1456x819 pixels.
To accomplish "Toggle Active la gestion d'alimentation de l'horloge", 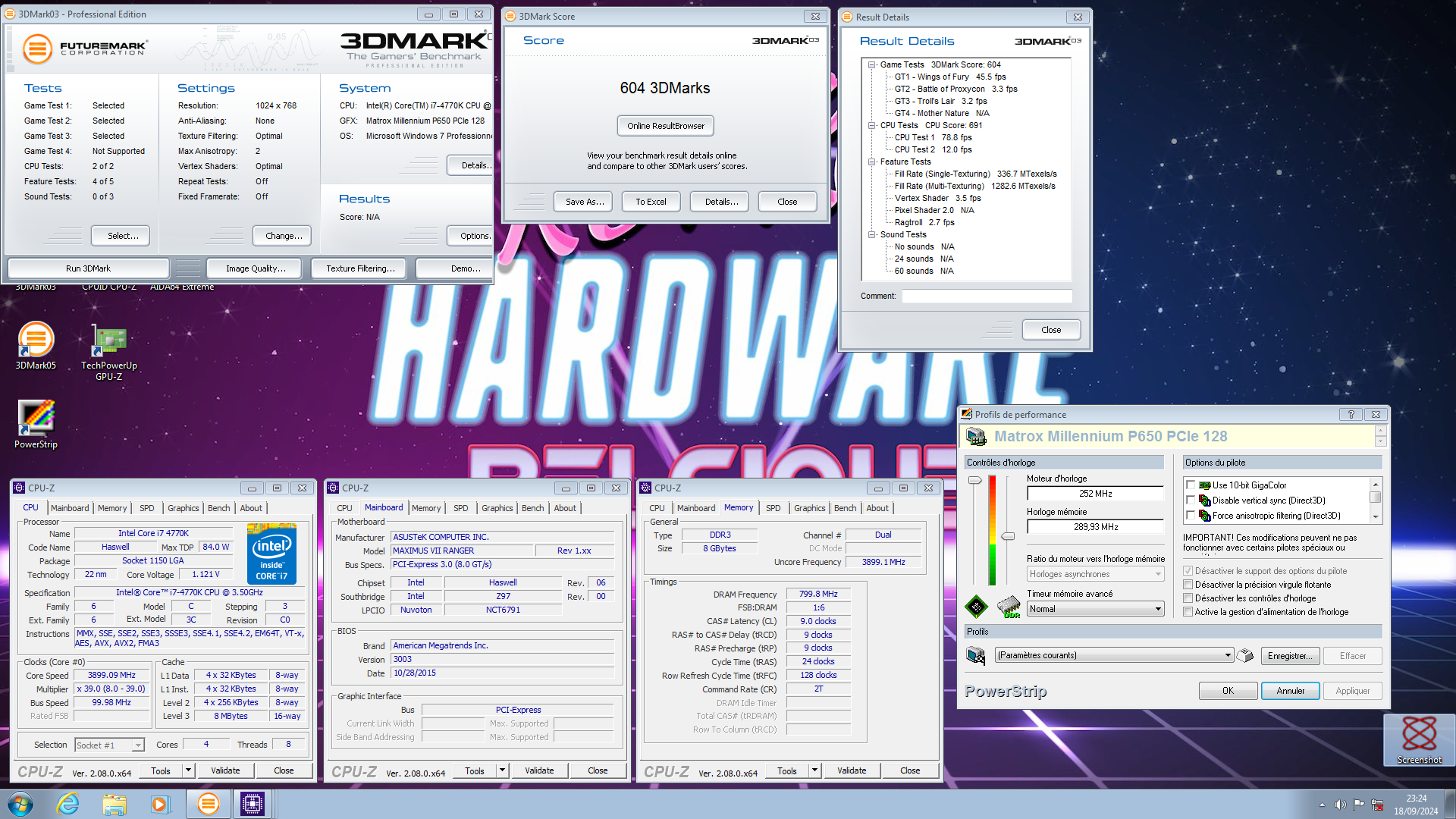I will click(1188, 612).
